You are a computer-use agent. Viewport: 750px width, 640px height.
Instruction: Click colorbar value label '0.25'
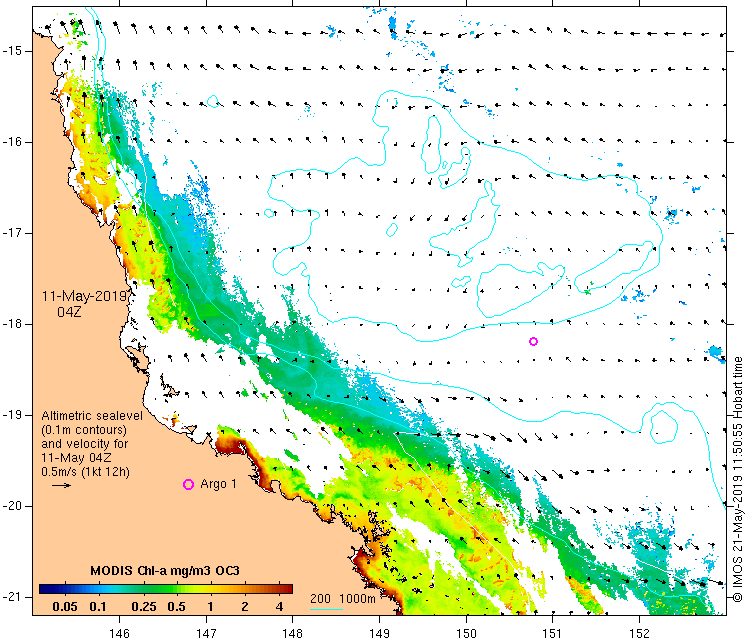[x=144, y=607]
